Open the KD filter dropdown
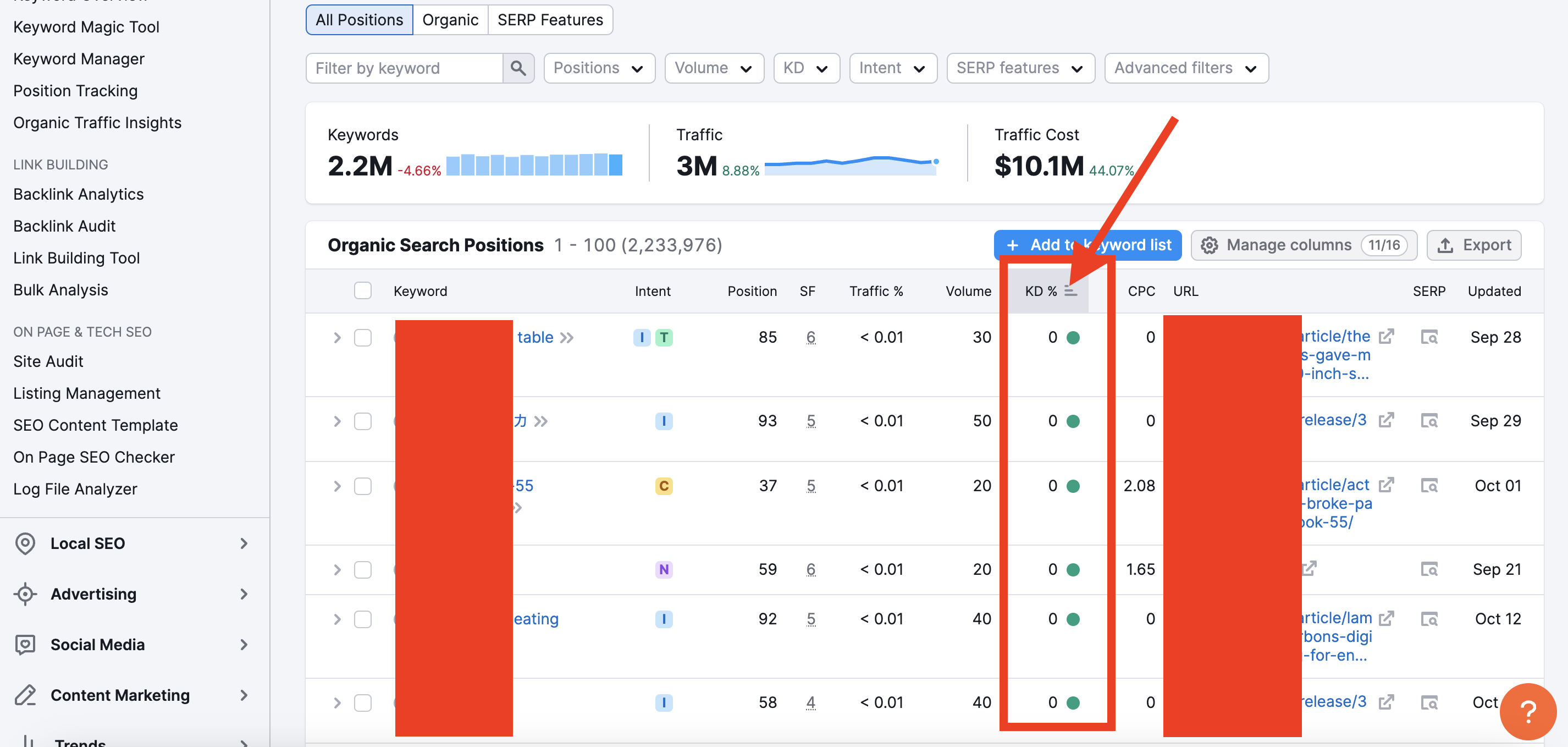The image size is (1568, 747). 807,68
